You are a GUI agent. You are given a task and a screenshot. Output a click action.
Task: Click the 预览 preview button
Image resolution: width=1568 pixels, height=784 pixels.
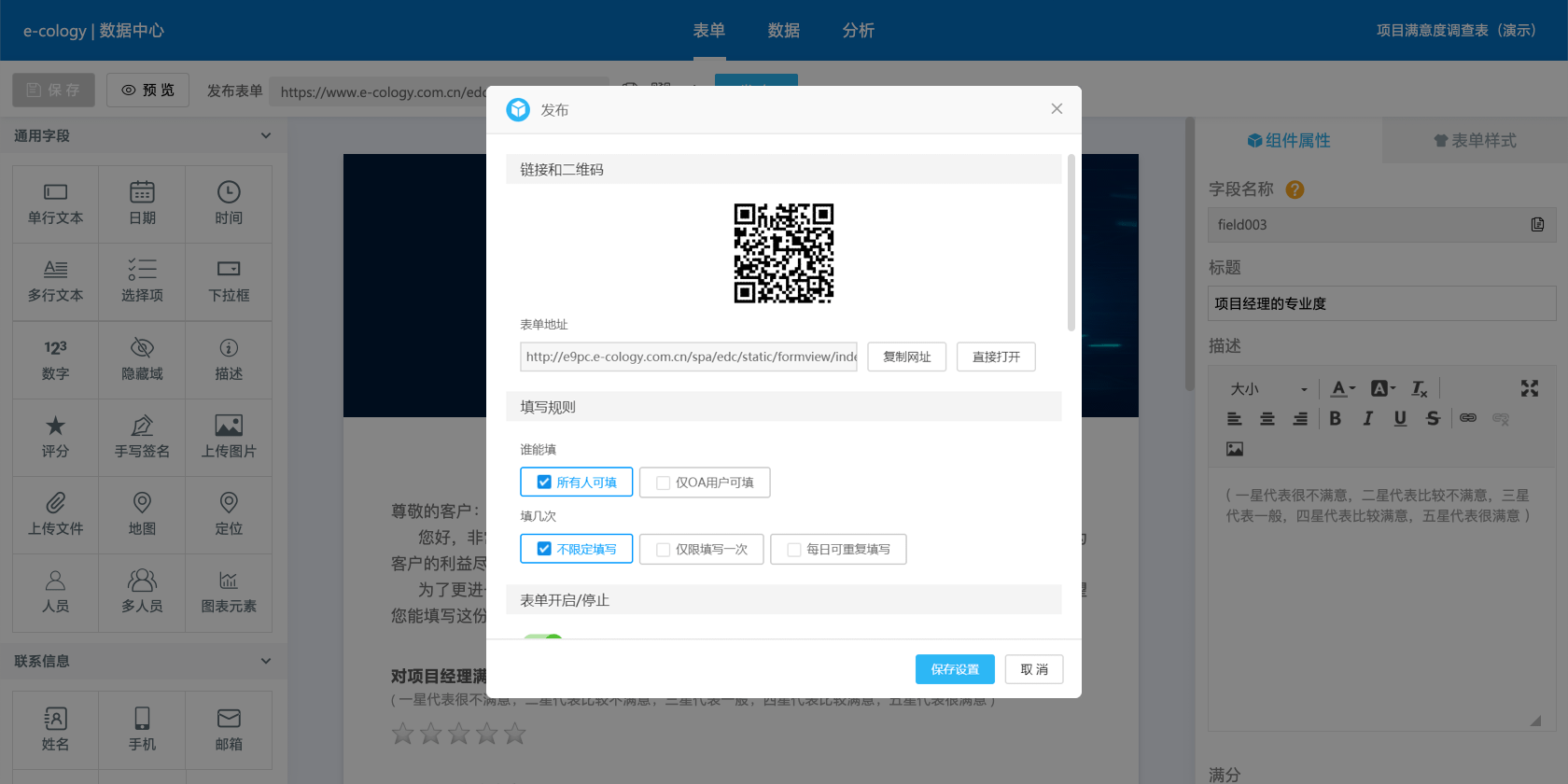147,91
